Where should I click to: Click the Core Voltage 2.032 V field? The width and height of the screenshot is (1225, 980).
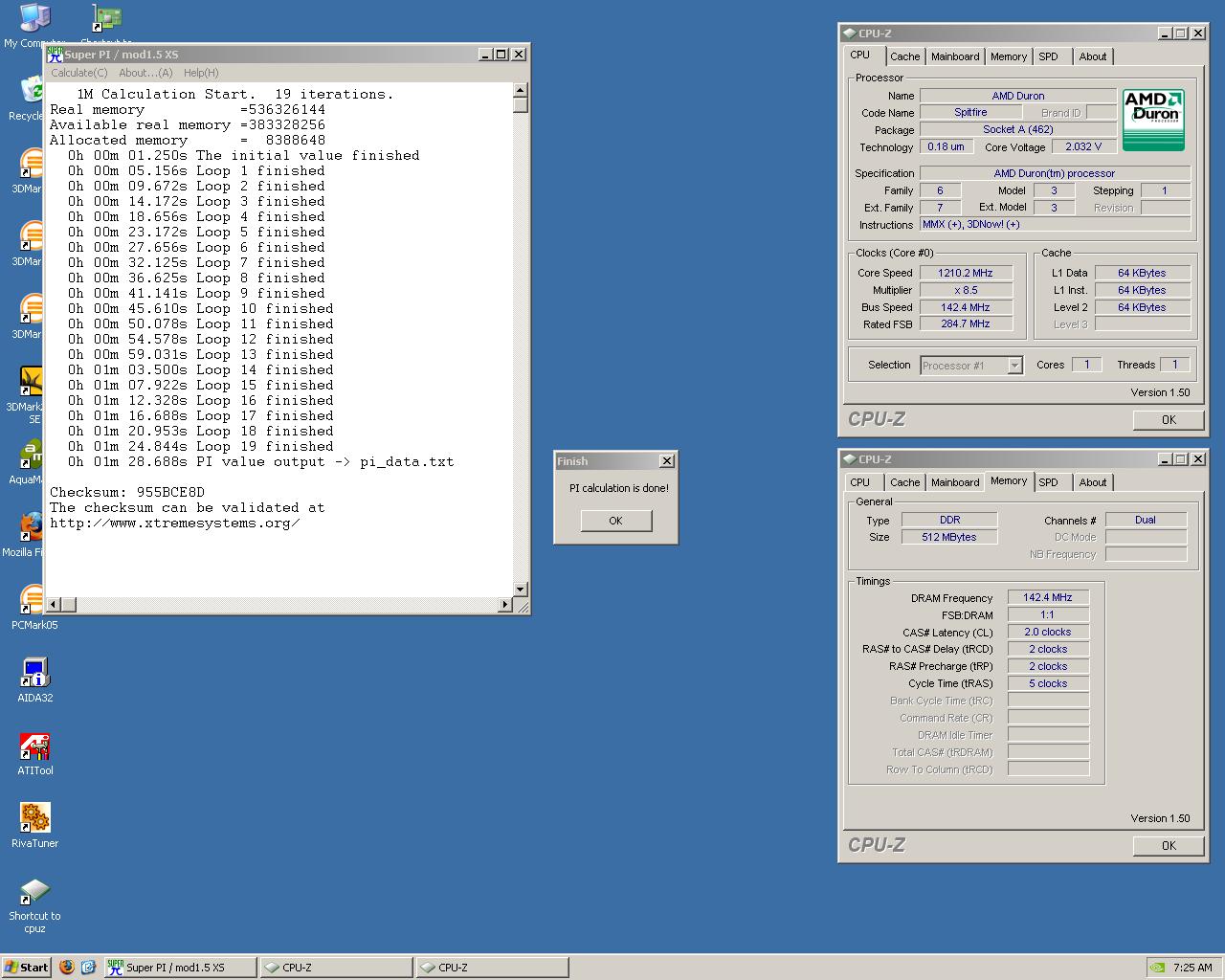(1083, 146)
